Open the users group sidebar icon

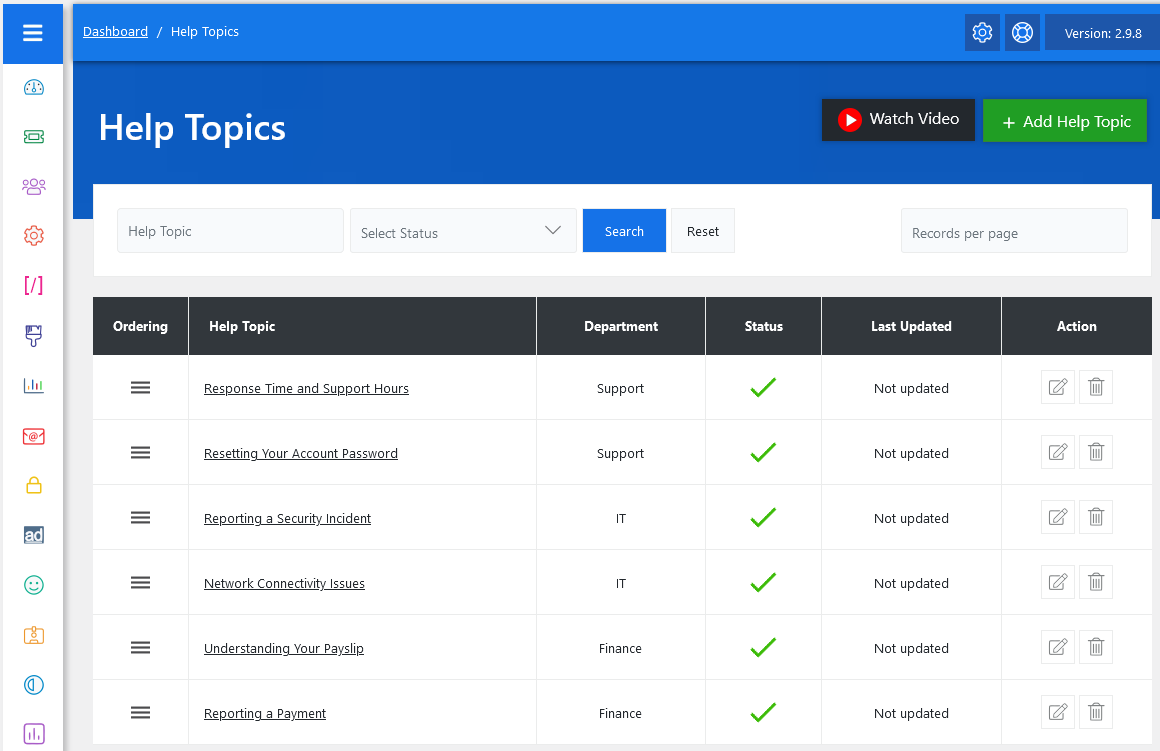[34, 186]
